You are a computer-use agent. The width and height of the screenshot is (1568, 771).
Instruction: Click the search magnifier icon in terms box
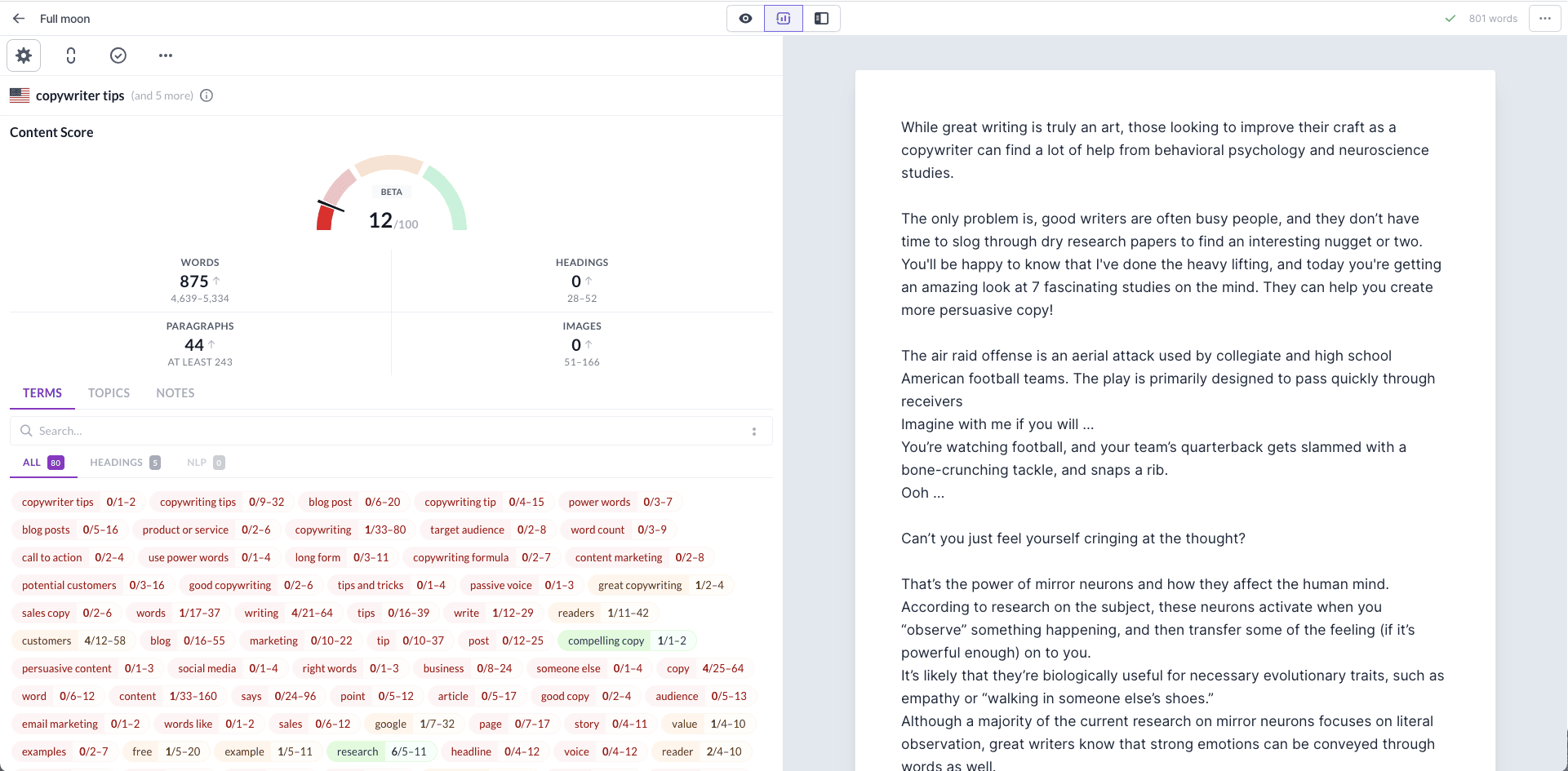(26, 431)
